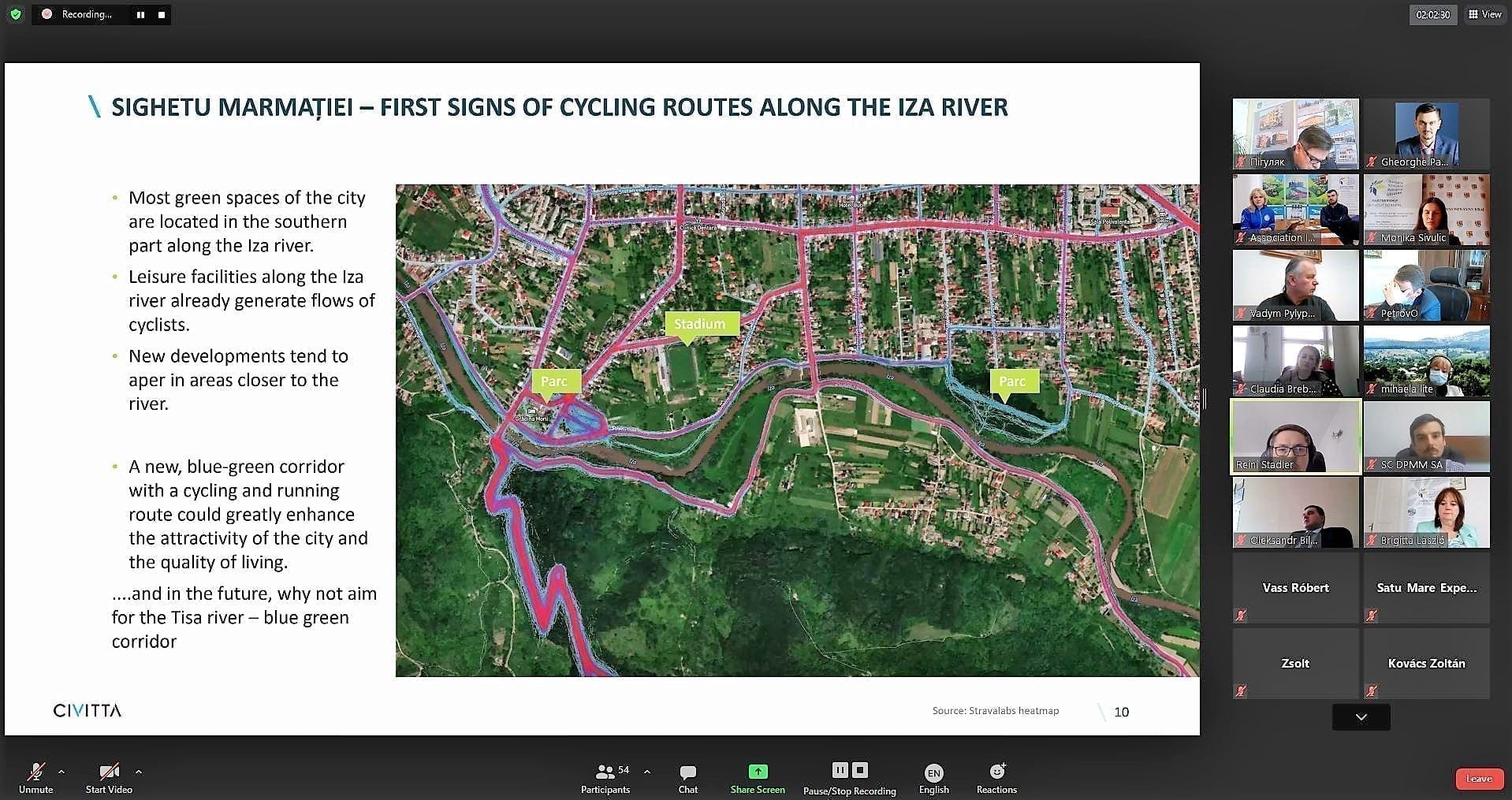Screen dimensions: 1512x800
Task: Click 'Source: Stravalabs heatmap' text
Action: [x=995, y=710]
